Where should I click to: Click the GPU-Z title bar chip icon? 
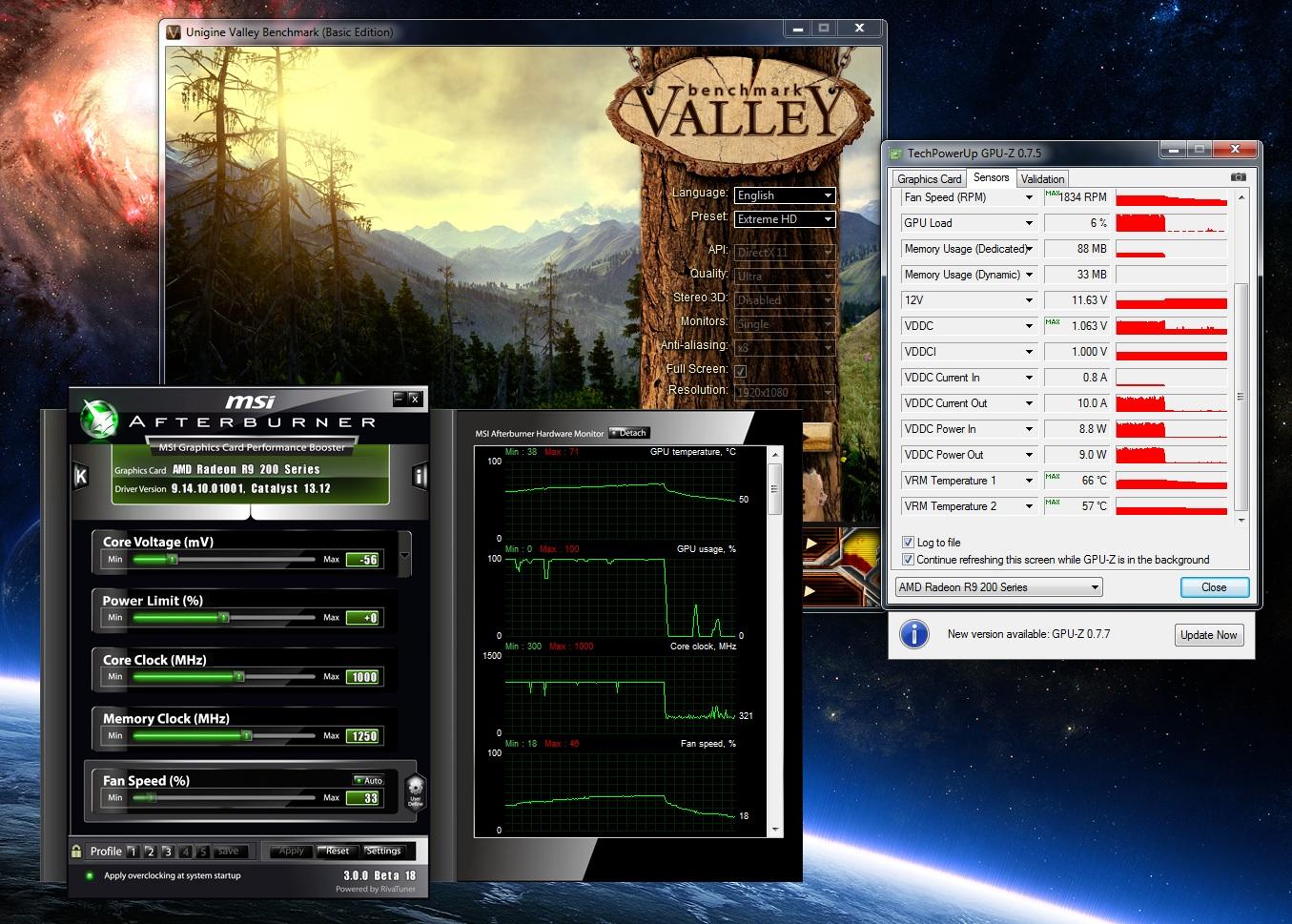[896, 153]
